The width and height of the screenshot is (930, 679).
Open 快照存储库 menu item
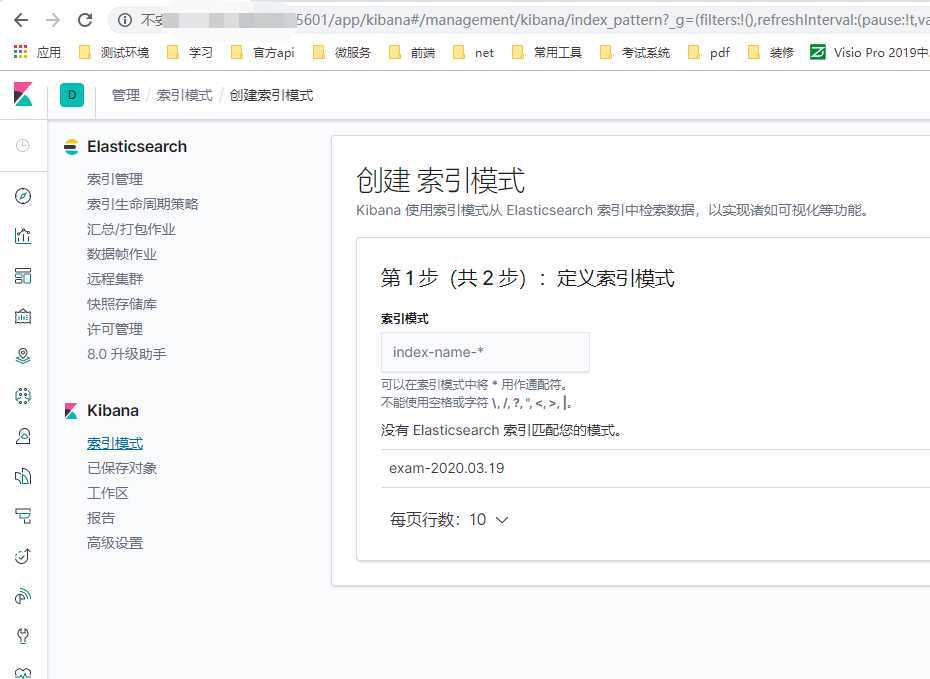click(x=122, y=304)
